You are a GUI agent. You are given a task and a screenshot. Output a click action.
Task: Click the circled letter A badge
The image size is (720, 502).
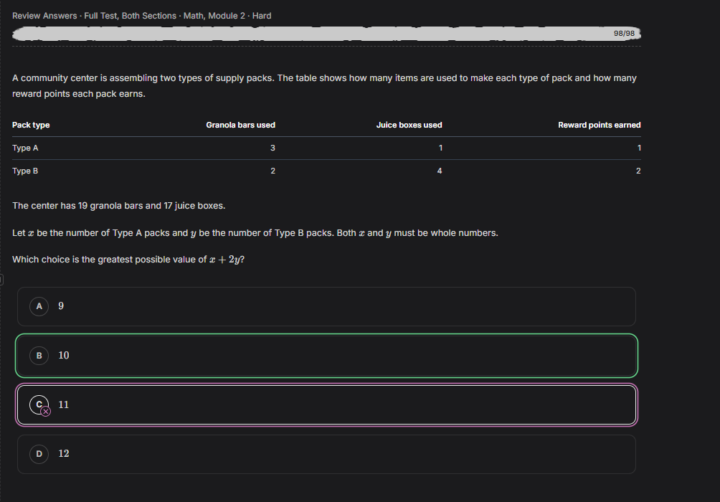(39, 306)
